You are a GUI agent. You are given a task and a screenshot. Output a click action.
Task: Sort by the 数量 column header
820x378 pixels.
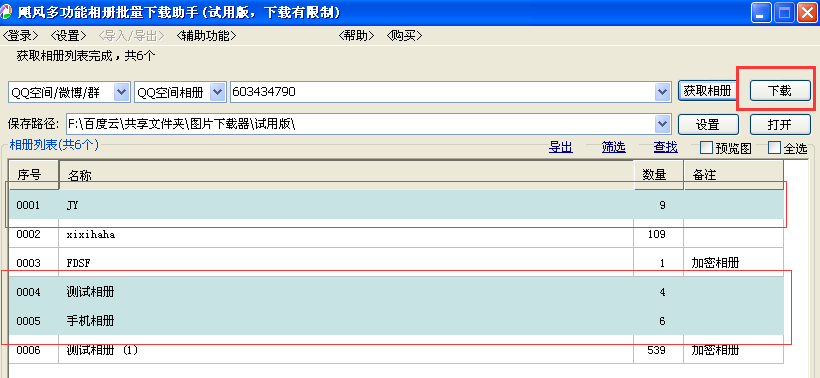pyautogui.click(x=658, y=175)
